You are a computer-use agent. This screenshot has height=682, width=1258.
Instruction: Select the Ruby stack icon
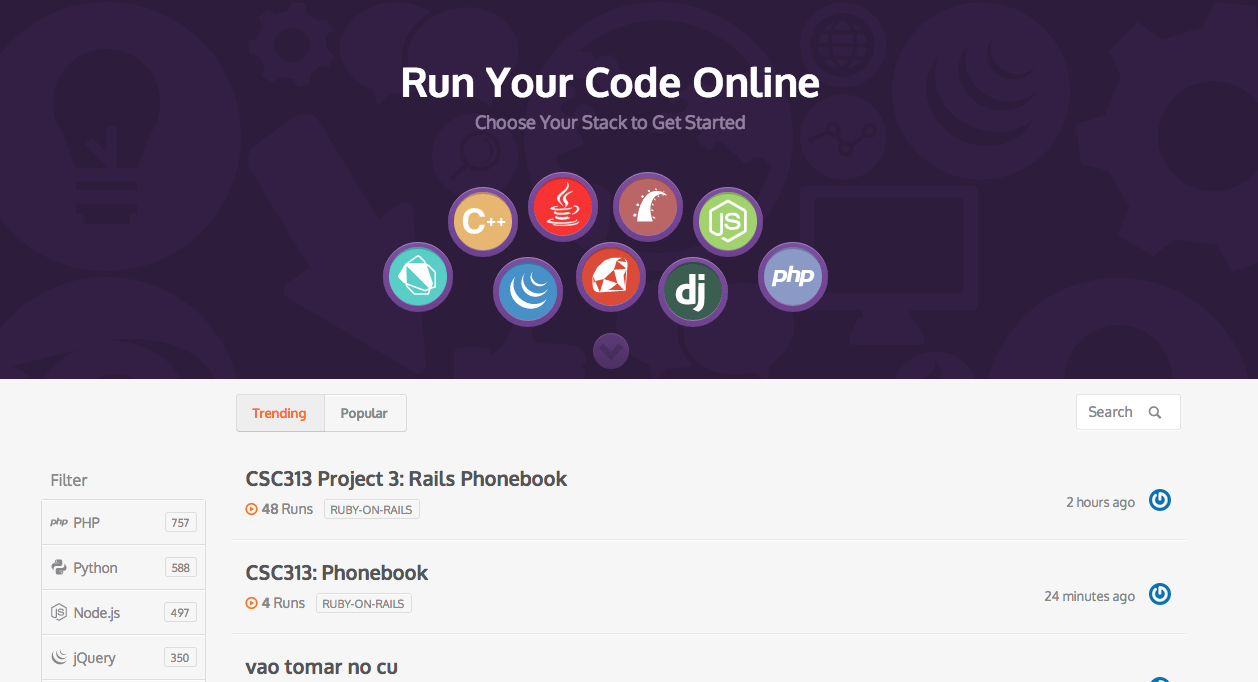pos(612,277)
